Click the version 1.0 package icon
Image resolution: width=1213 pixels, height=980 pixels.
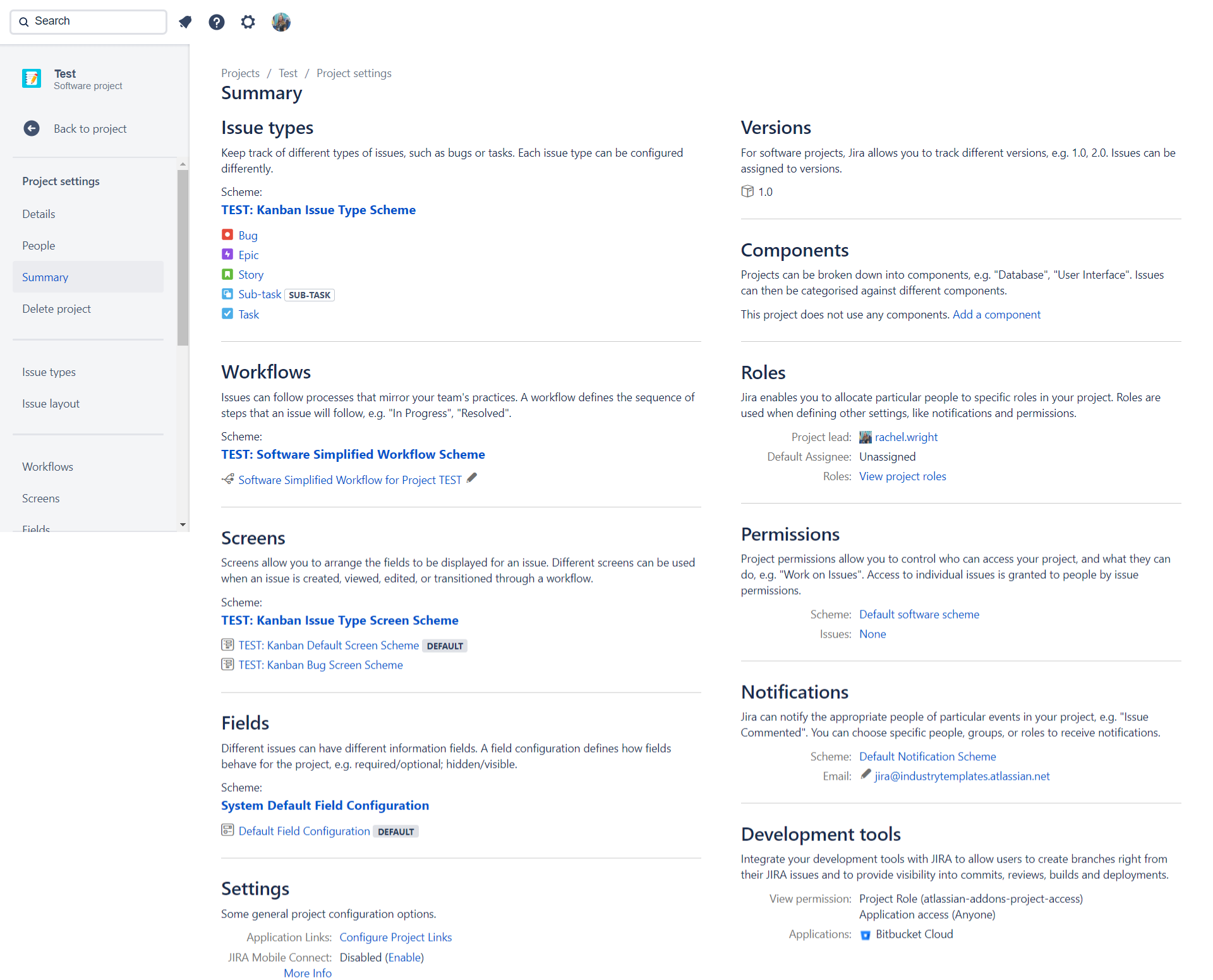747,191
